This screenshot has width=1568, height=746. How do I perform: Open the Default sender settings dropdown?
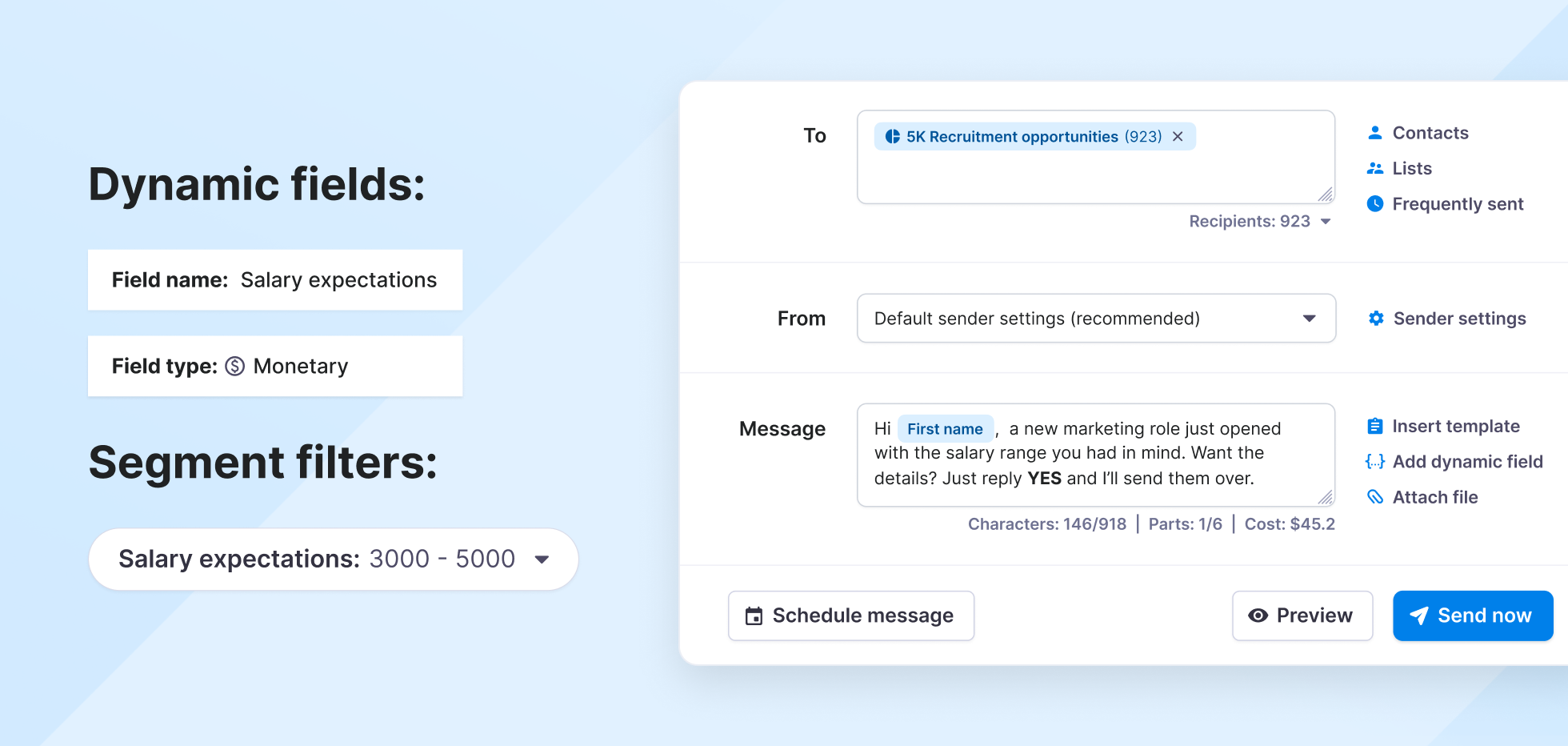(1096, 319)
